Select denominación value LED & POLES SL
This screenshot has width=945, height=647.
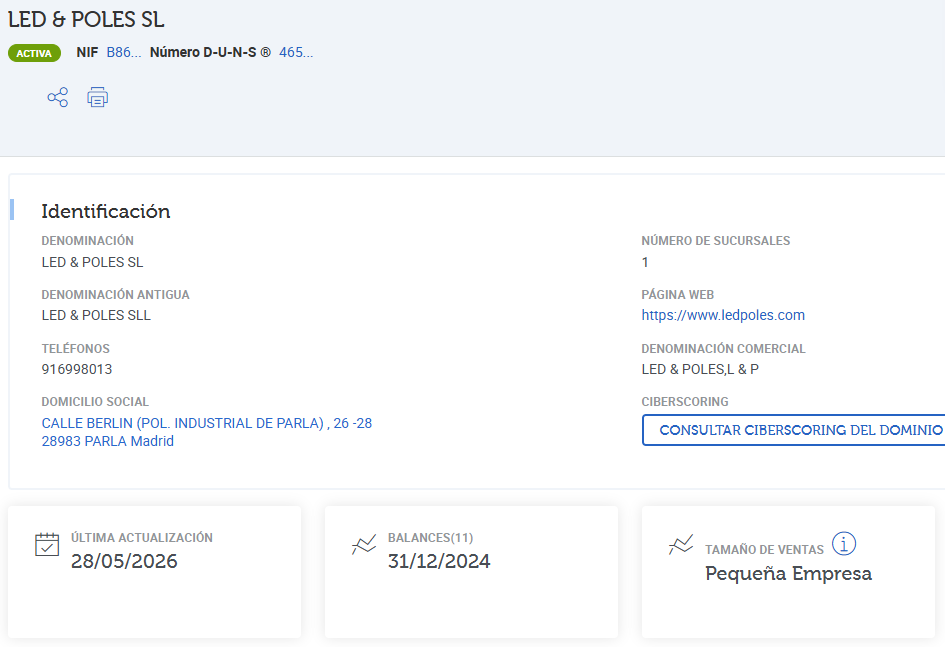point(92,262)
